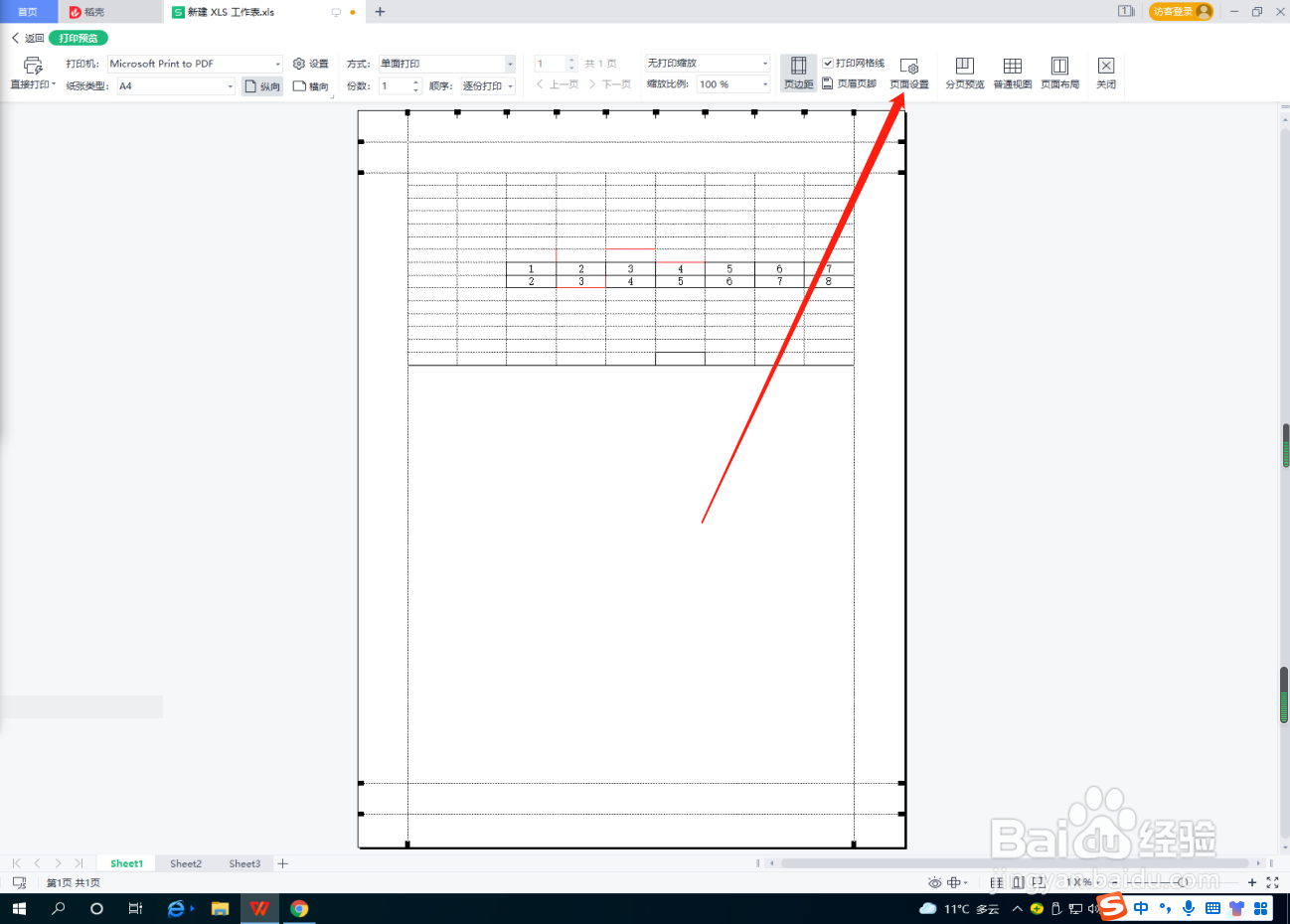This screenshot has height=924, width=1290.
Task: Add a new tab with the plus icon
Action: tap(380, 12)
